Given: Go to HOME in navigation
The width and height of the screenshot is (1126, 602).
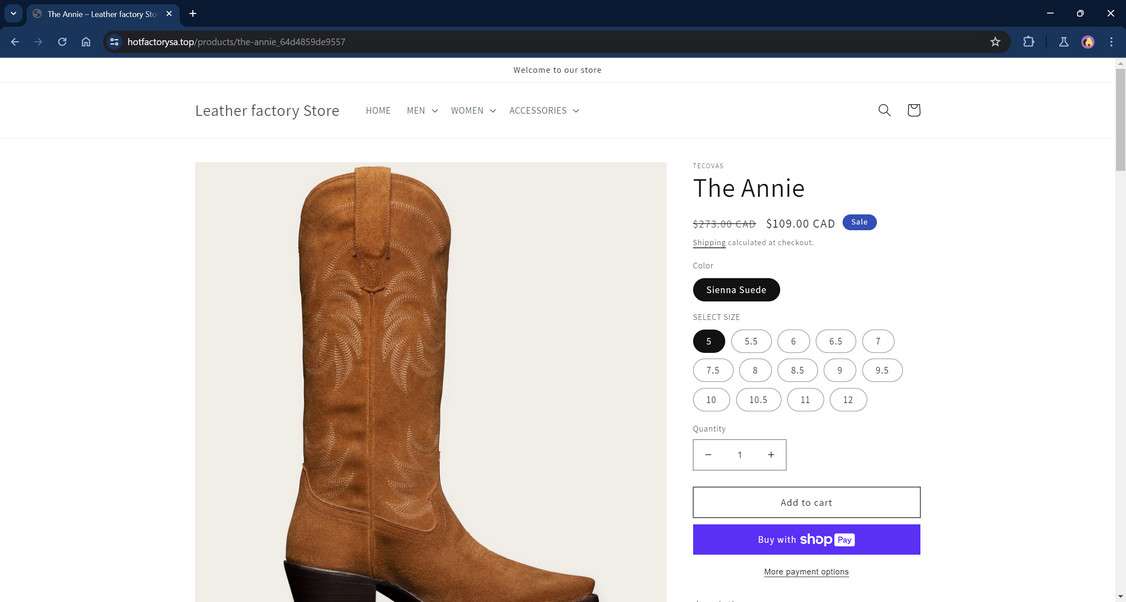Looking at the screenshot, I should coord(378,111).
